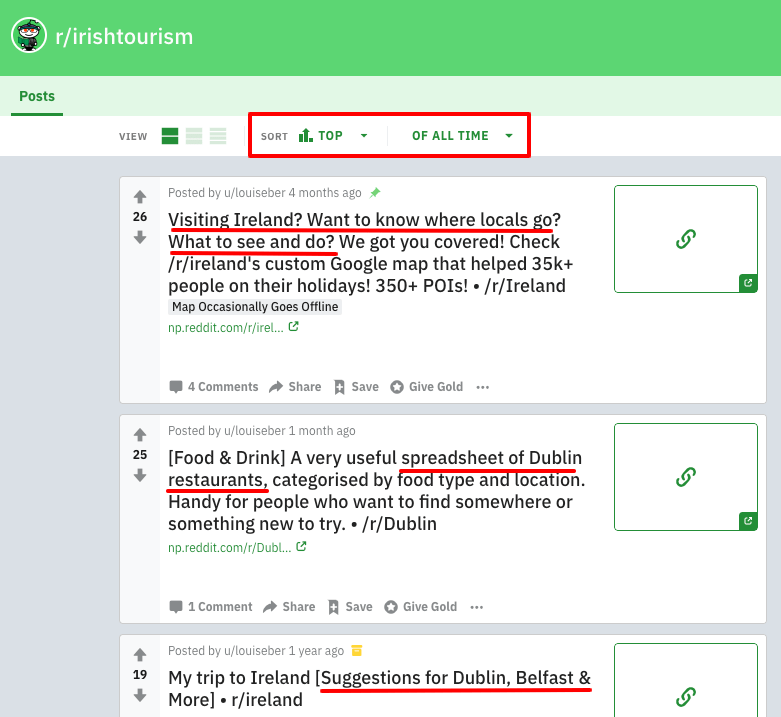The height and width of the screenshot is (717, 781).
Task: Open 4 Comments on Visiting Ireland post
Action: coord(214,387)
